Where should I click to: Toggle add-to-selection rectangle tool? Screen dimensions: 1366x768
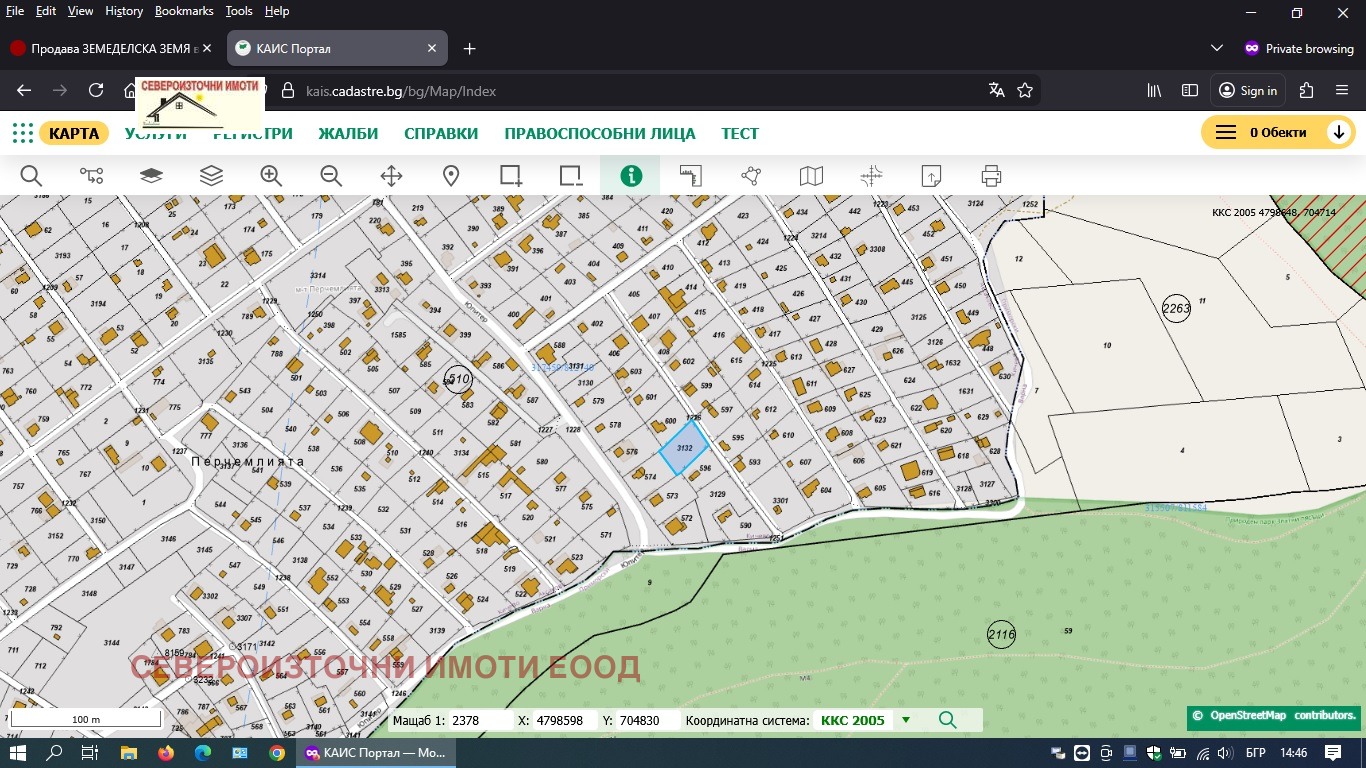click(x=511, y=176)
